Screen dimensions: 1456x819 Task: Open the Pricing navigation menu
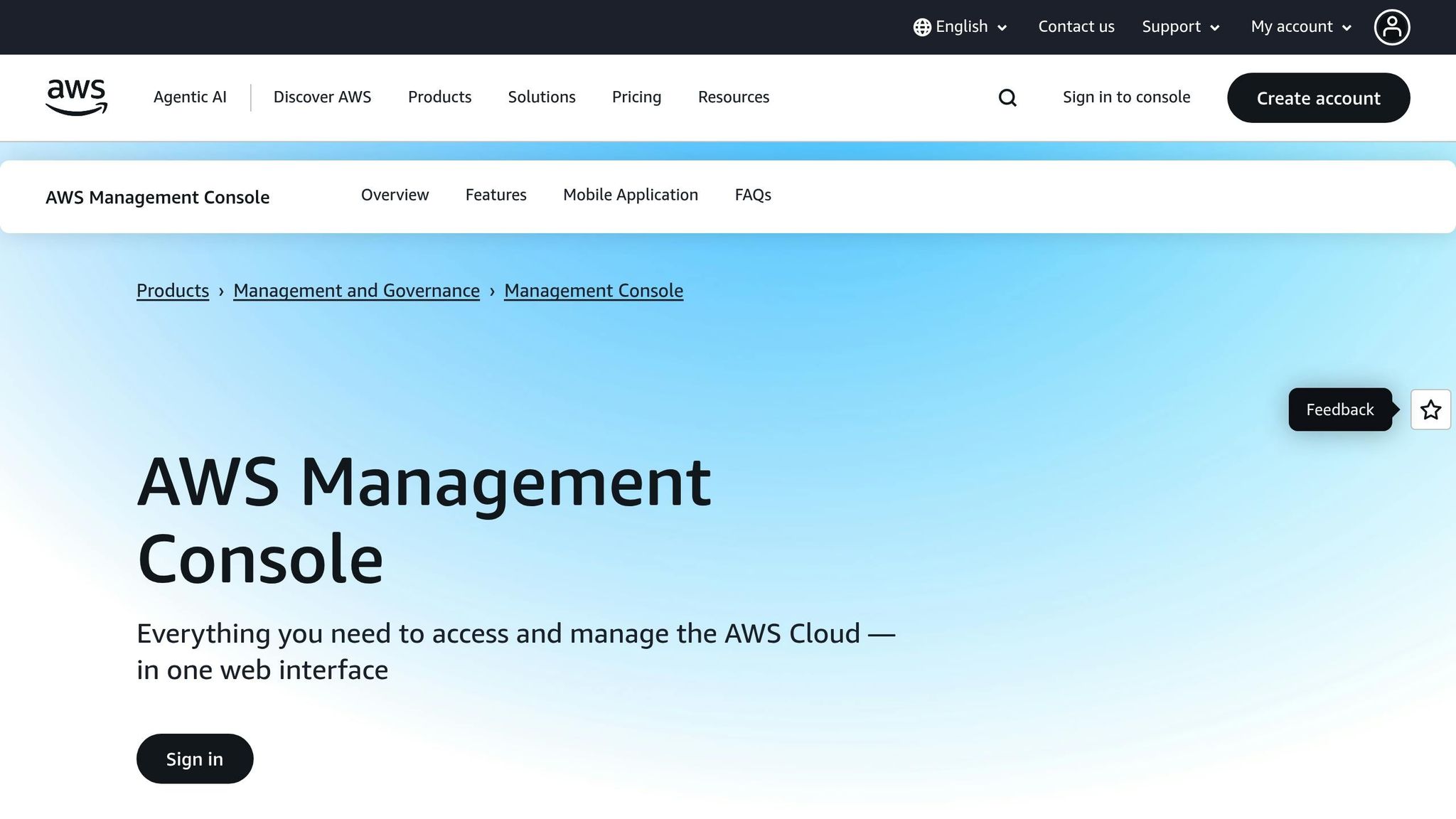636,97
